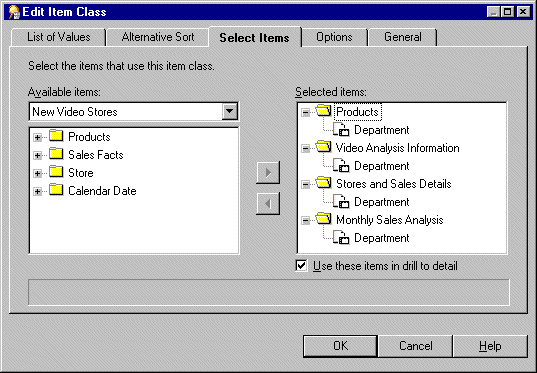The width and height of the screenshot is (537, 373).
Task: Select Store label in Available items
Action: click(81, 173)
